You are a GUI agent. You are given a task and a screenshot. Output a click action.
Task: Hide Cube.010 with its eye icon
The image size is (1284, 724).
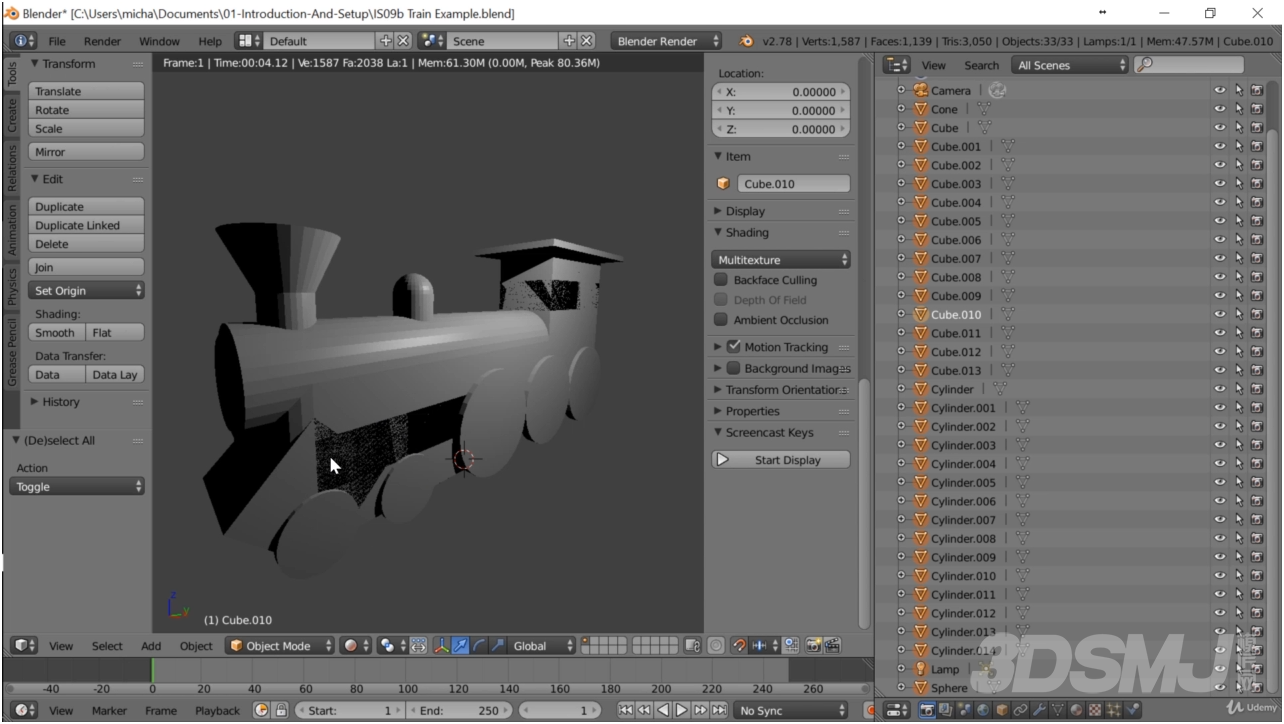pos(1220,314)
